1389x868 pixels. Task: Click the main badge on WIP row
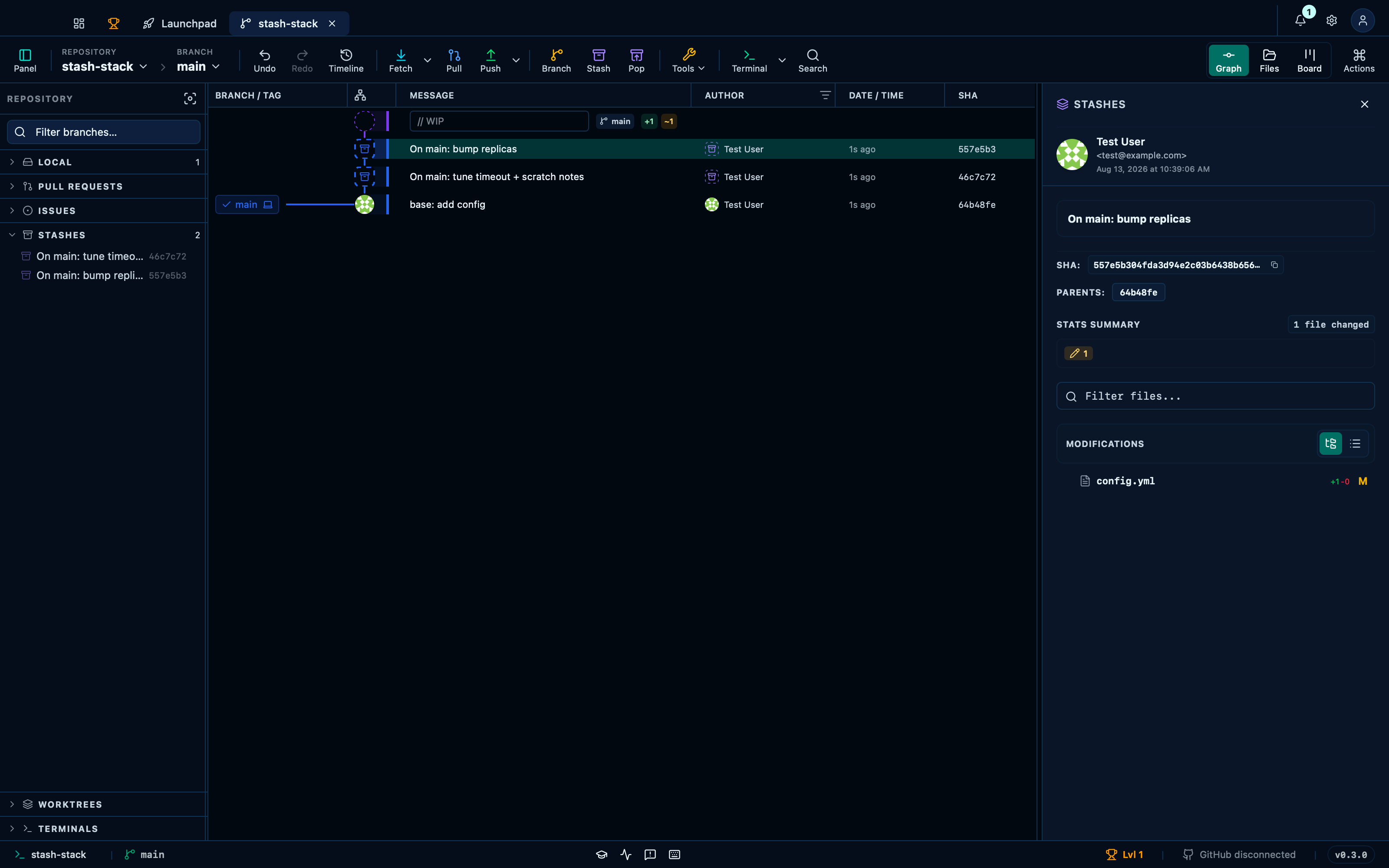point(615,121)
